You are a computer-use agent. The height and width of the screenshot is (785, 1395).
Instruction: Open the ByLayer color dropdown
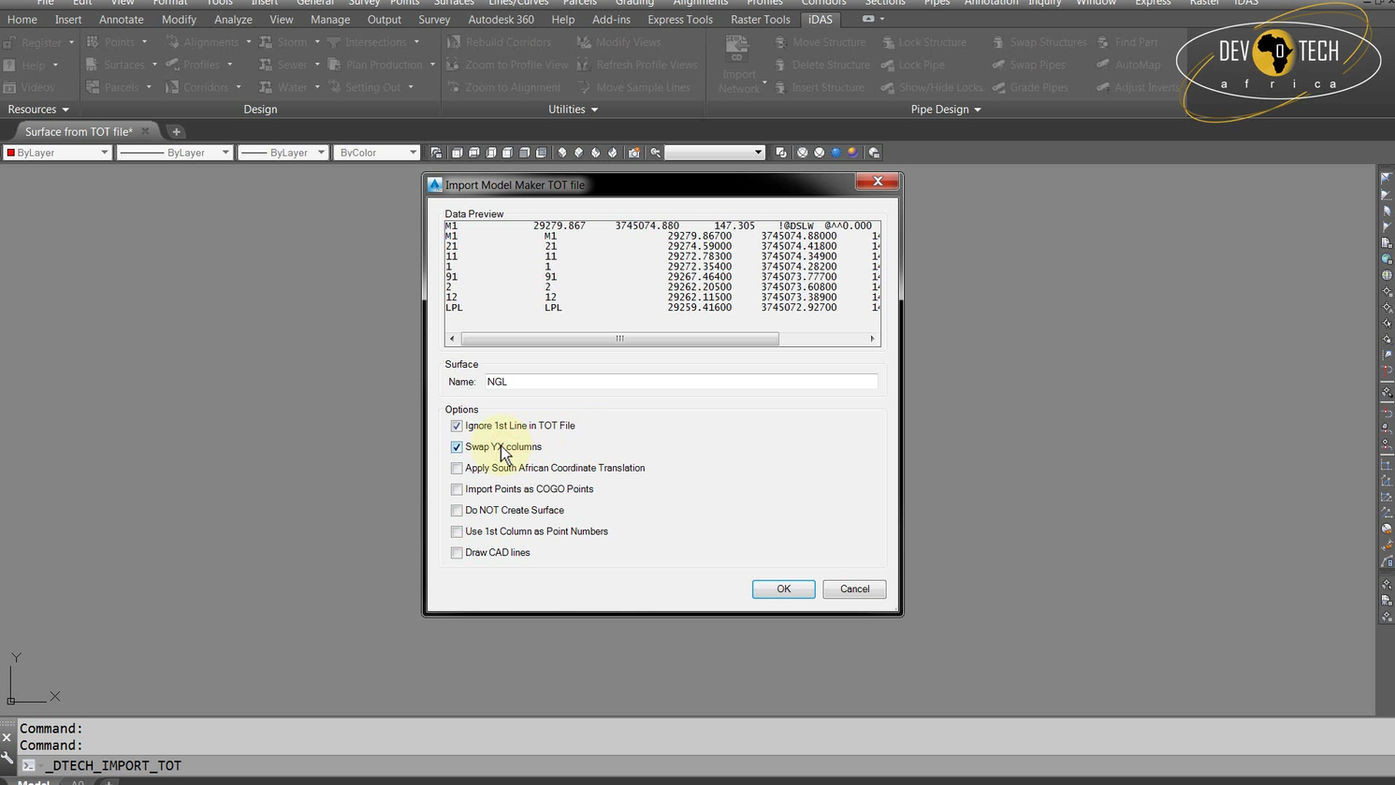tap(57, 153)
